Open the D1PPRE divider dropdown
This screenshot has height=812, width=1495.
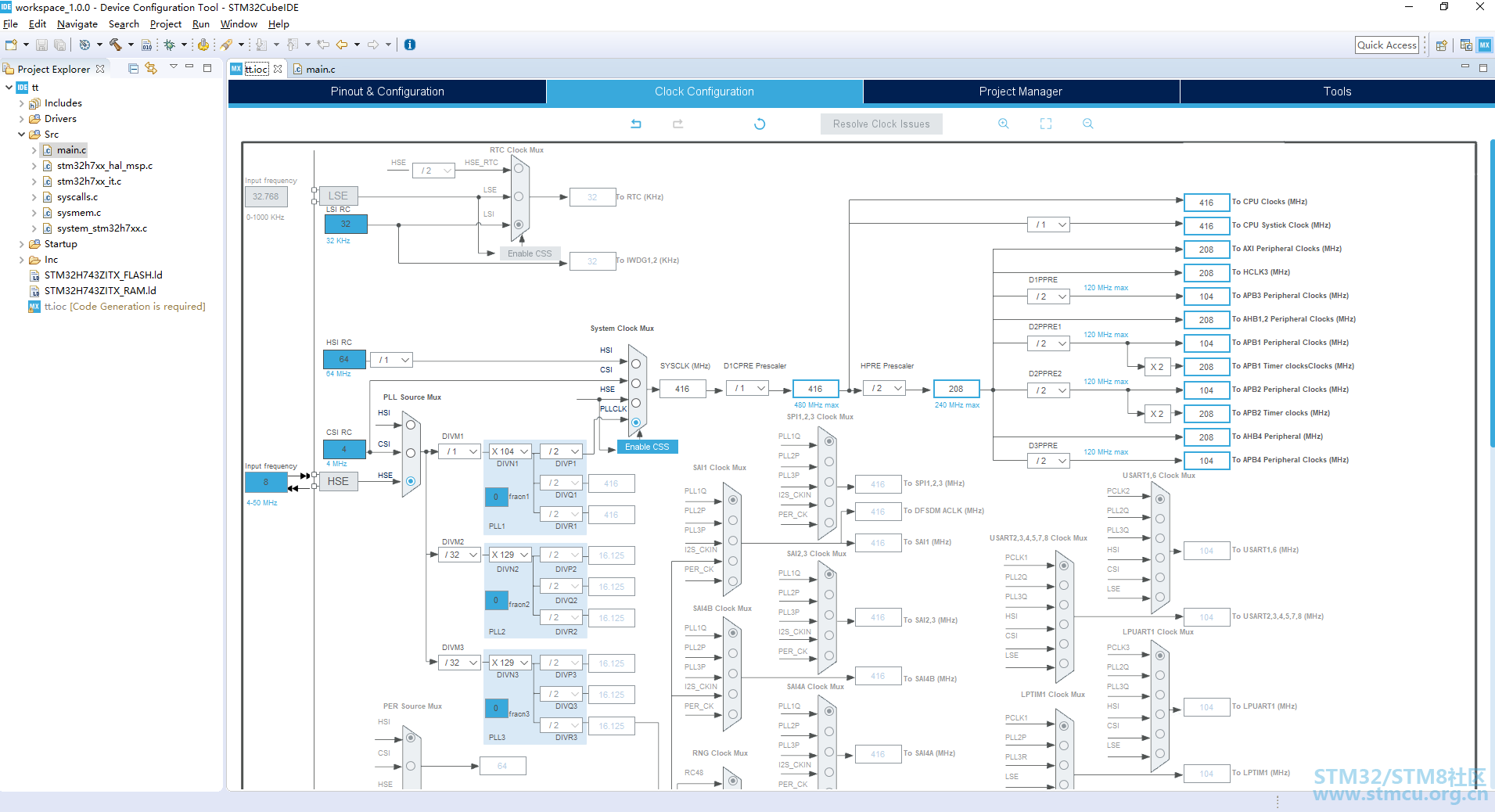point(1048,296)
